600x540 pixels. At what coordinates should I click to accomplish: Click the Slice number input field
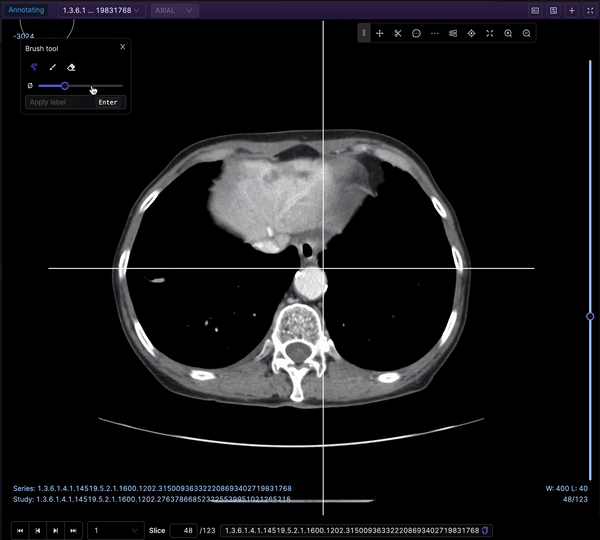[x=184, y=530]
